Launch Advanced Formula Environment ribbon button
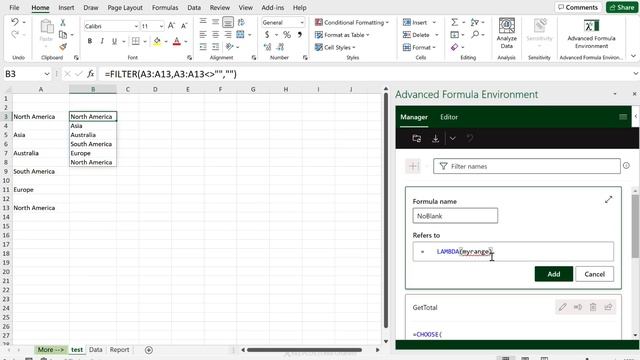This screenshot has height=360, width=640. 591,33
